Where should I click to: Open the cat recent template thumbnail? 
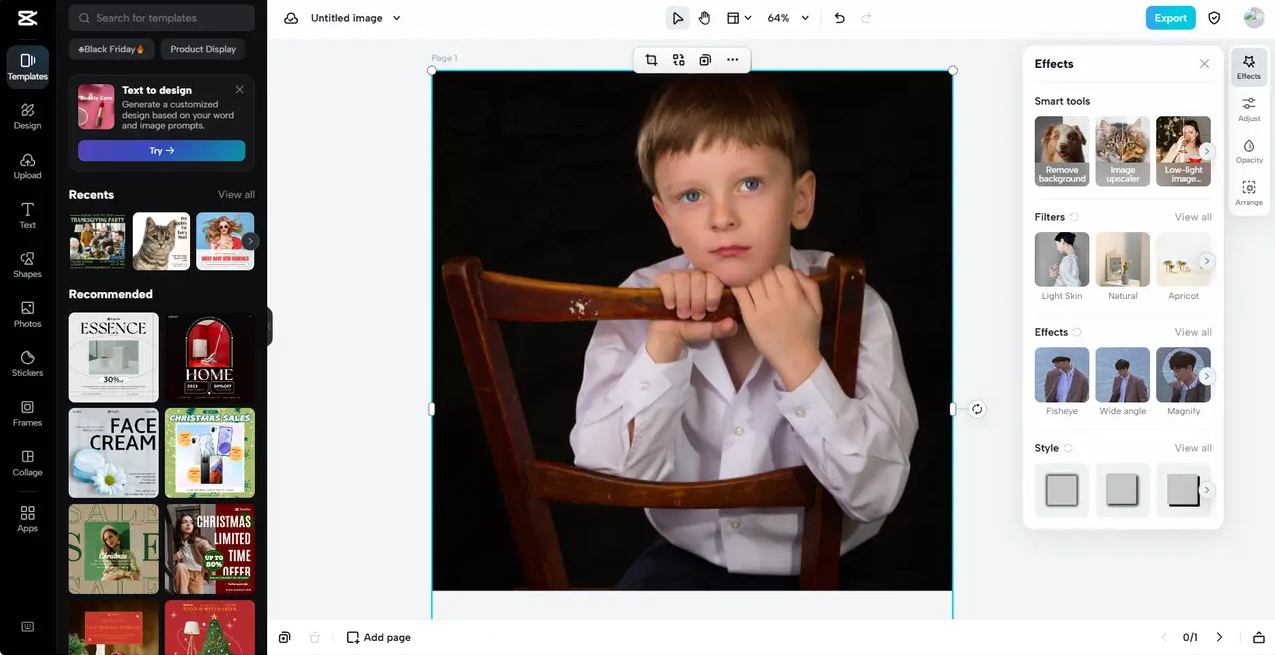tap(161, 241)
